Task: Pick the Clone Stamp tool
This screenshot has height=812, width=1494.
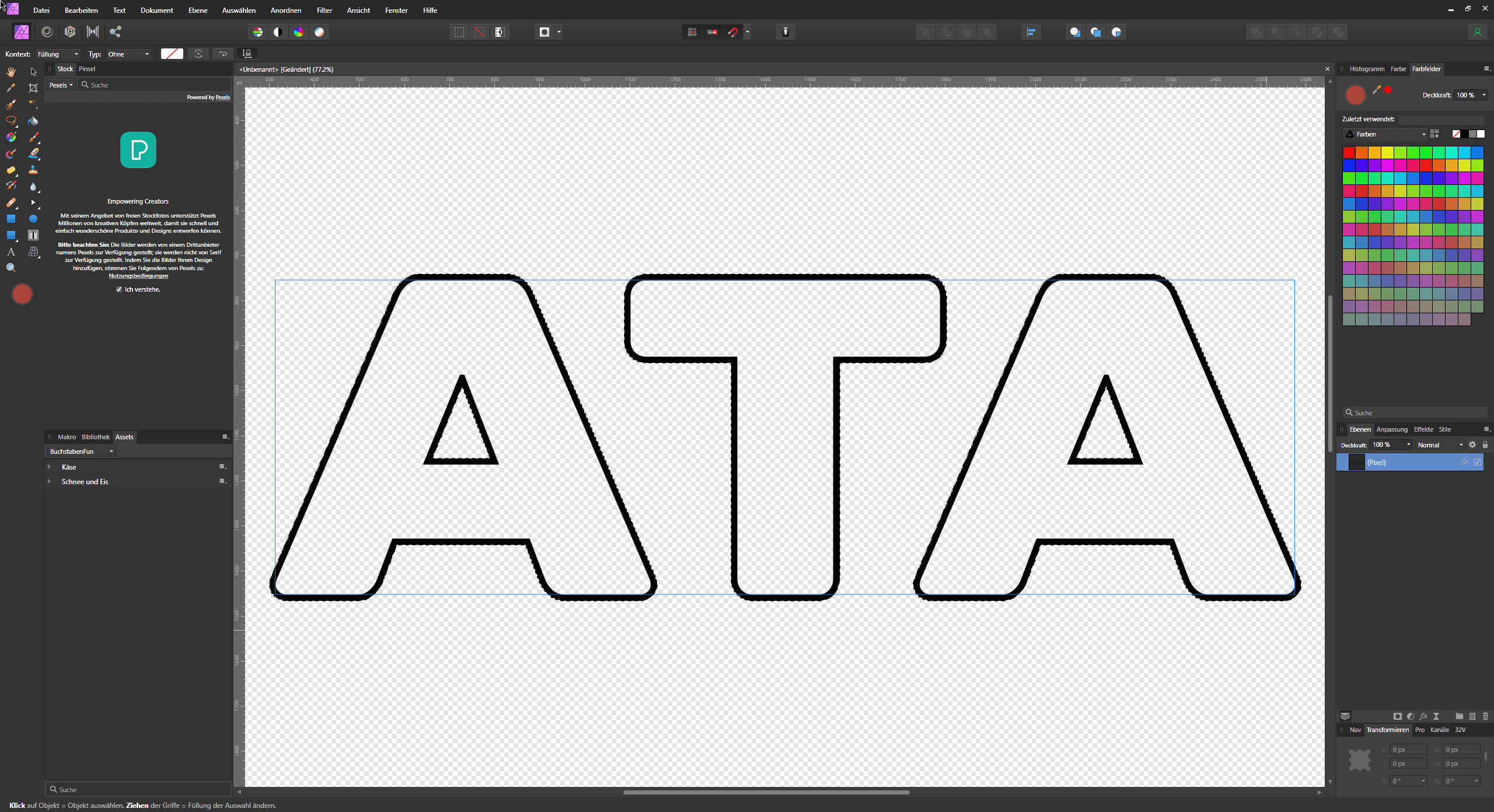Action: click(33, 170)
